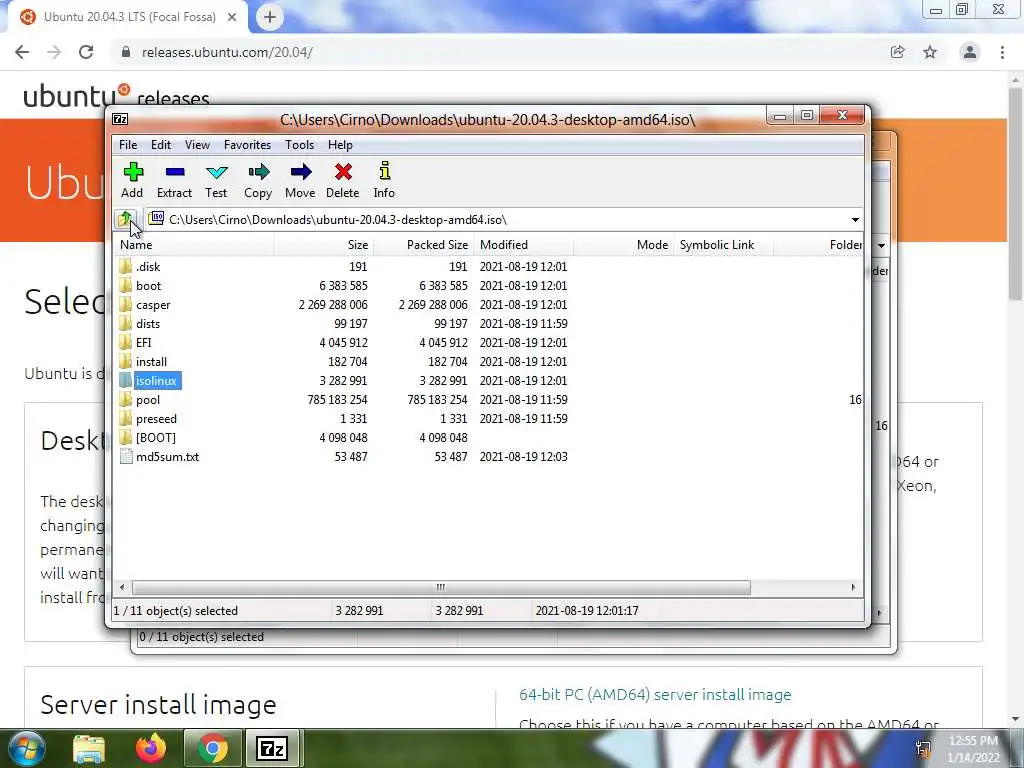This screenshot has height=768, width=1024.
Task: Click the 7-Zip horizontal scrollbar thumb
Action: (x=441, y=587)
